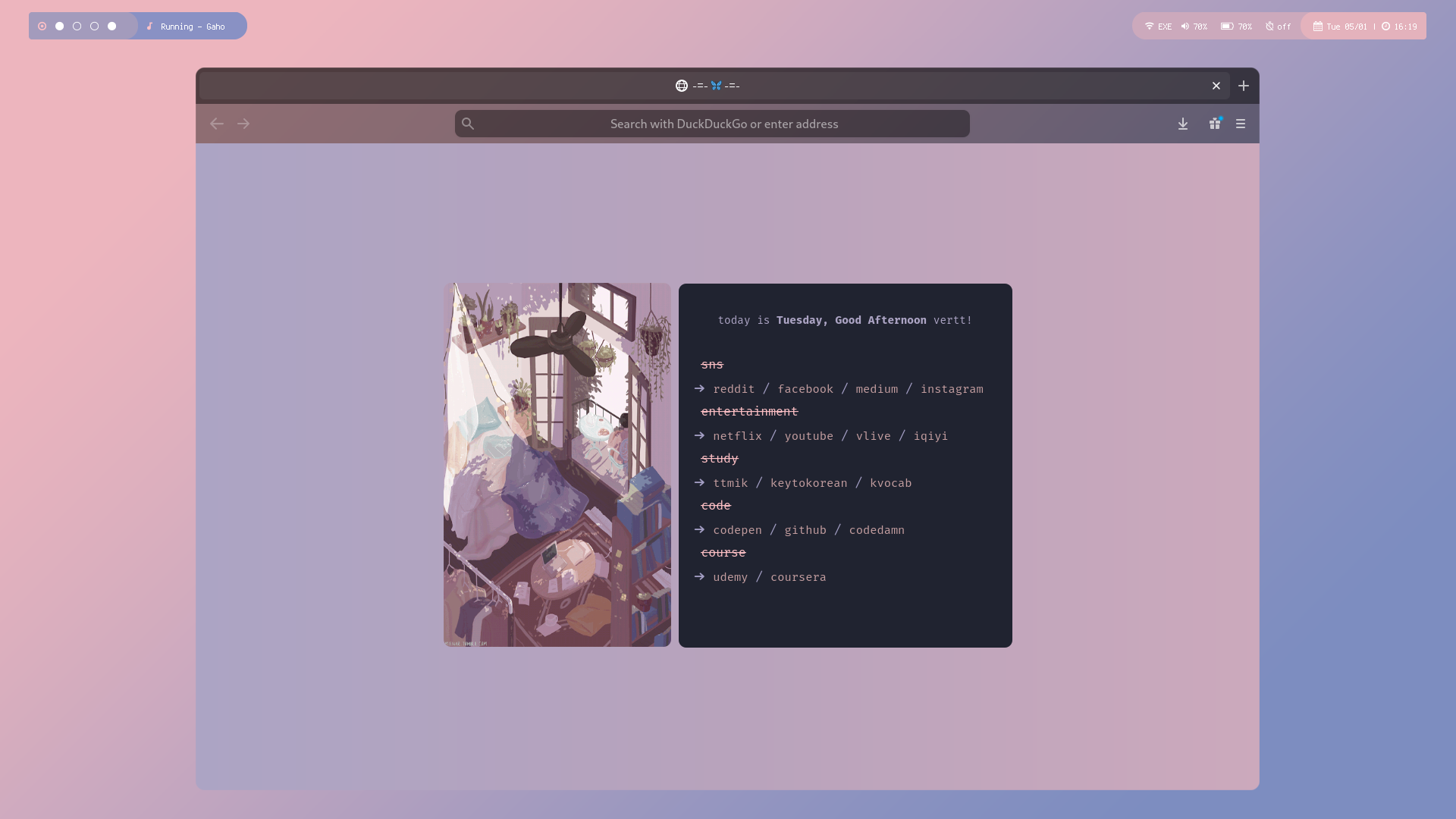Open the github link
This screenshot has height=819, width=1456.
pyautogui.click(x=805, y=530)
